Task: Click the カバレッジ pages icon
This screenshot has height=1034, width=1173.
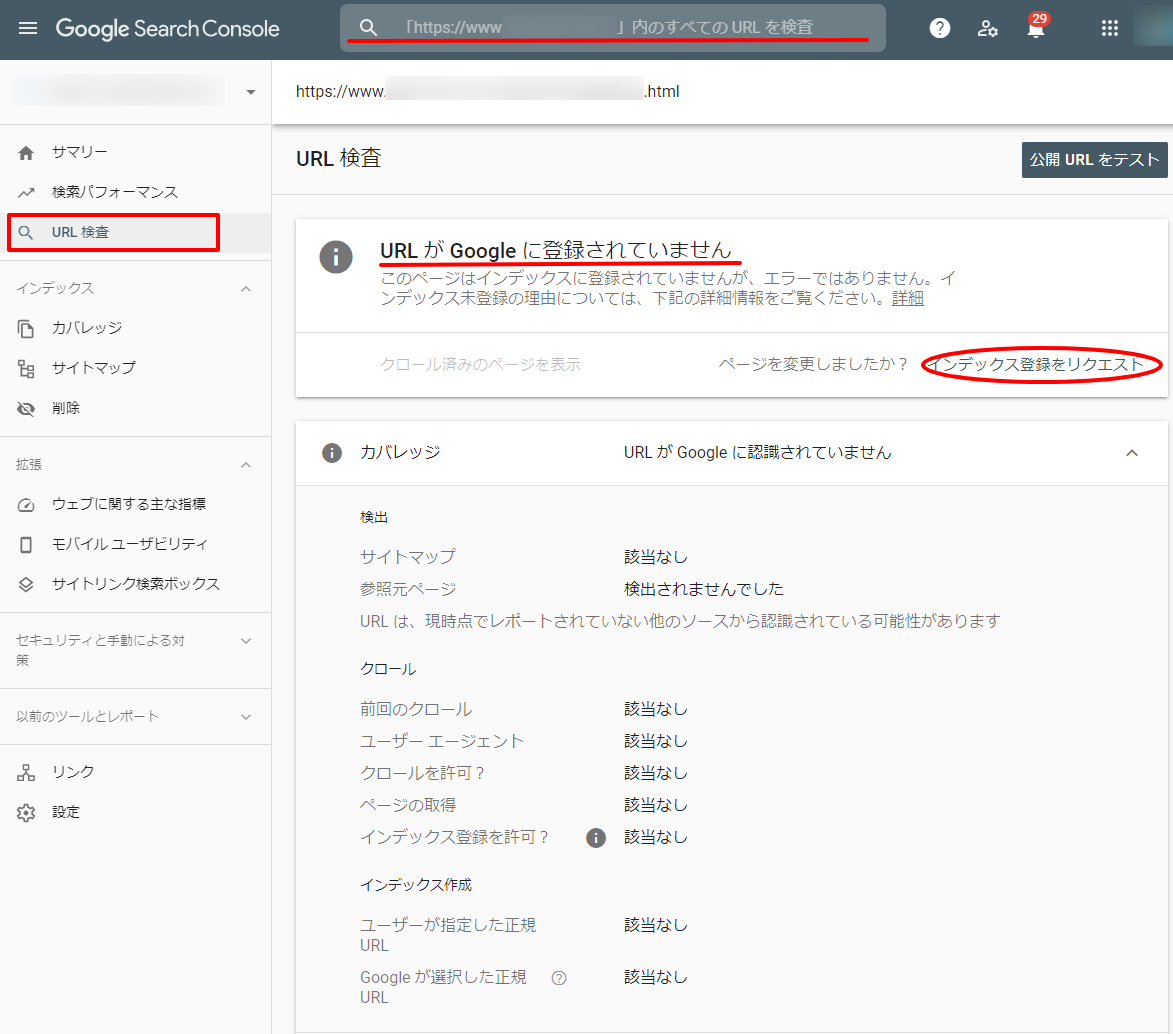Action: 26,328
